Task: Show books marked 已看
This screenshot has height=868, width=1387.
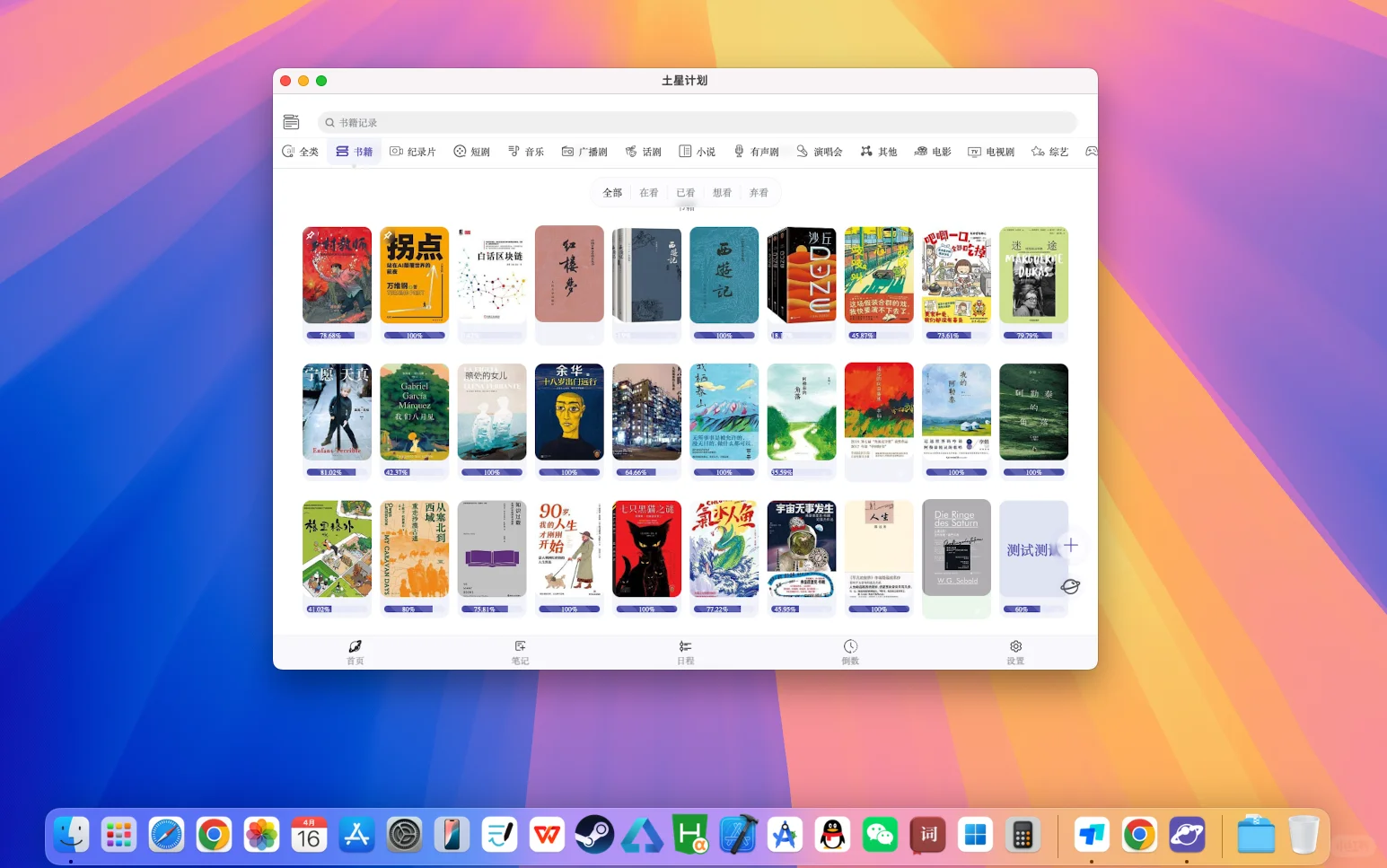Action: 686,193
